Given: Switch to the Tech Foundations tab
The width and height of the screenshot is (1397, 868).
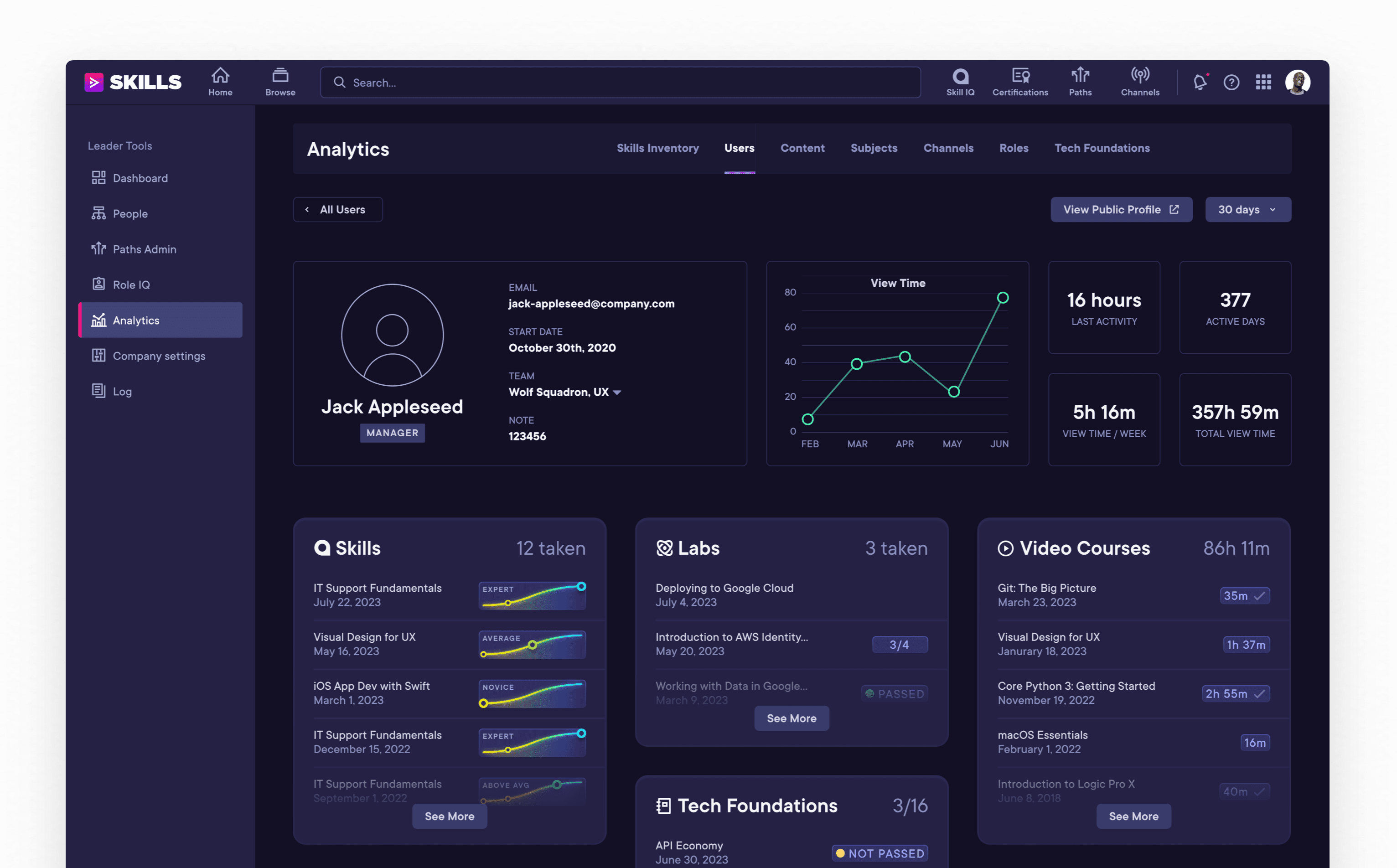Looking at the screenshot, I should point(1101,148).
